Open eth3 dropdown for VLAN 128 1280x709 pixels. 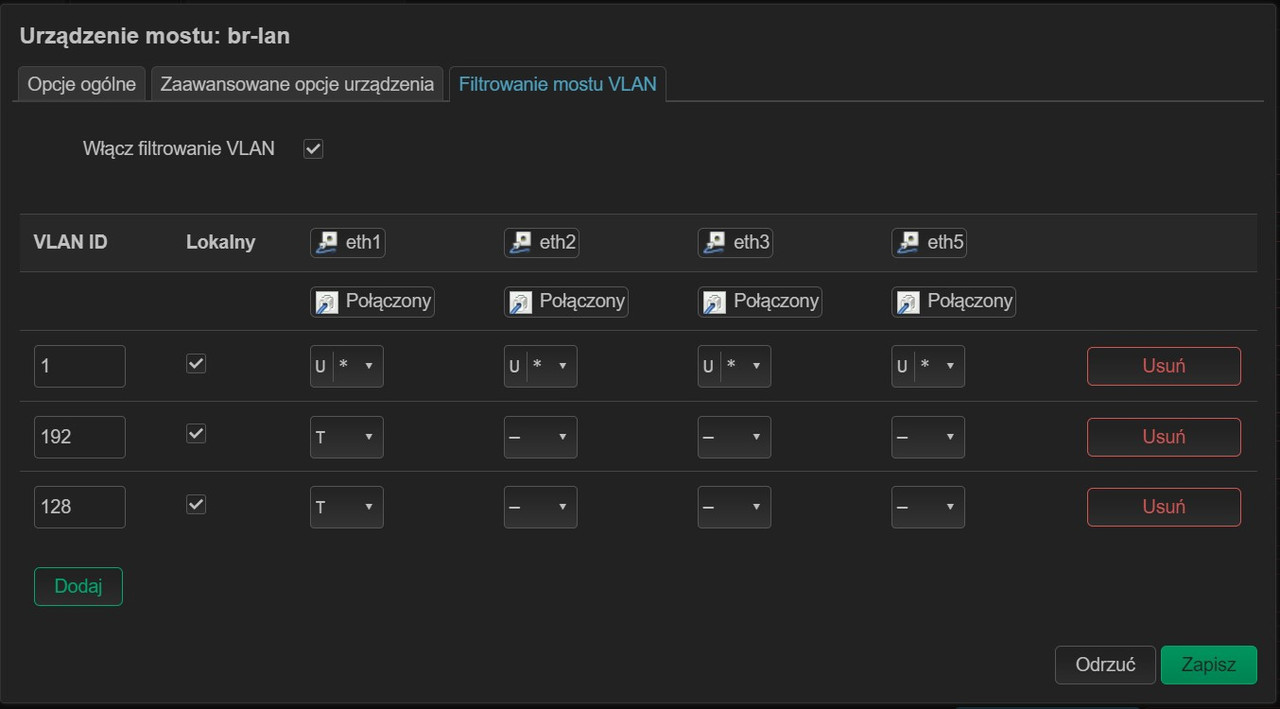point(735,507)
